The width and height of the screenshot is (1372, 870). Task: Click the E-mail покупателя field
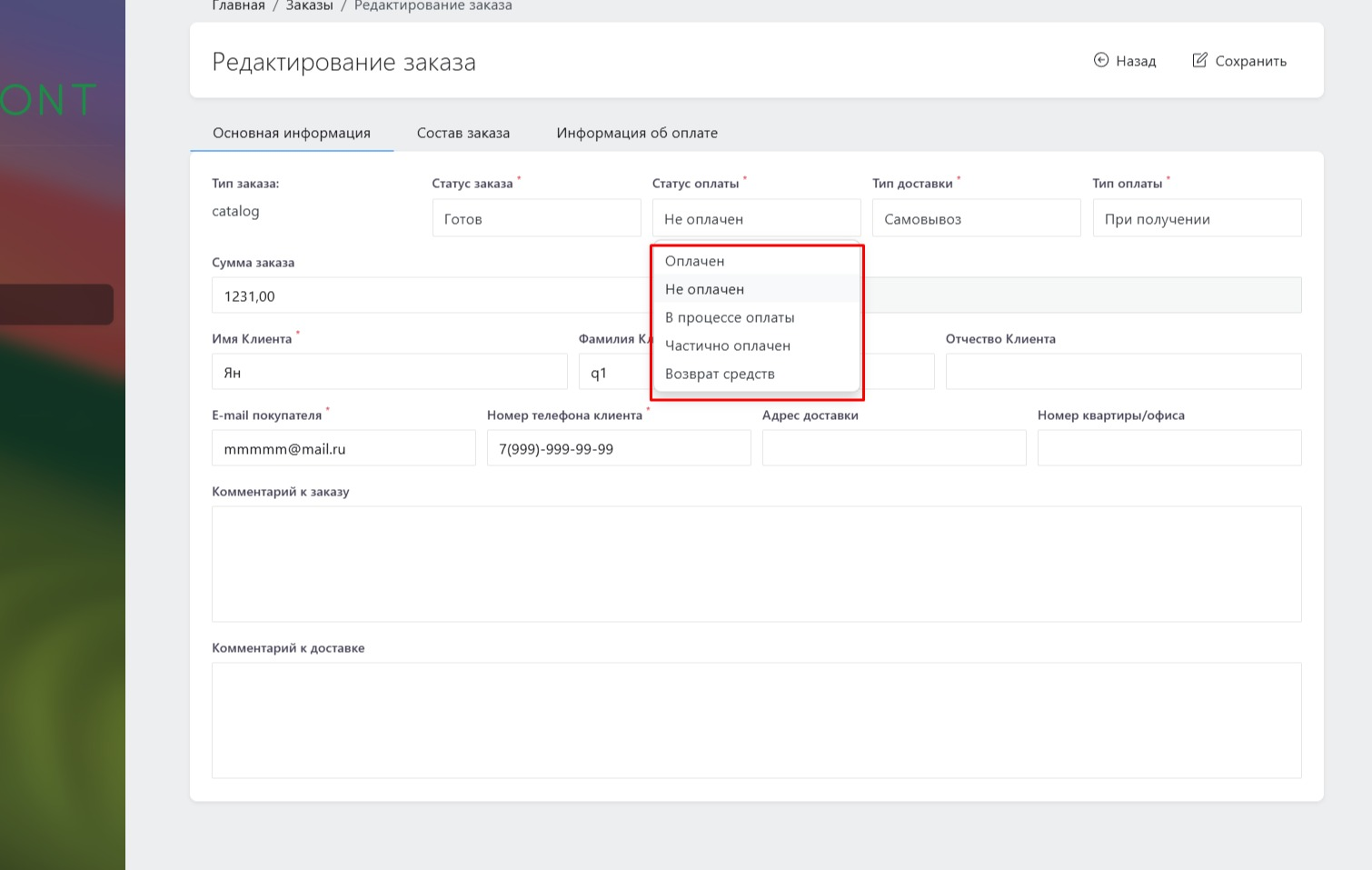pyautogui.click(x=343, y=448)
